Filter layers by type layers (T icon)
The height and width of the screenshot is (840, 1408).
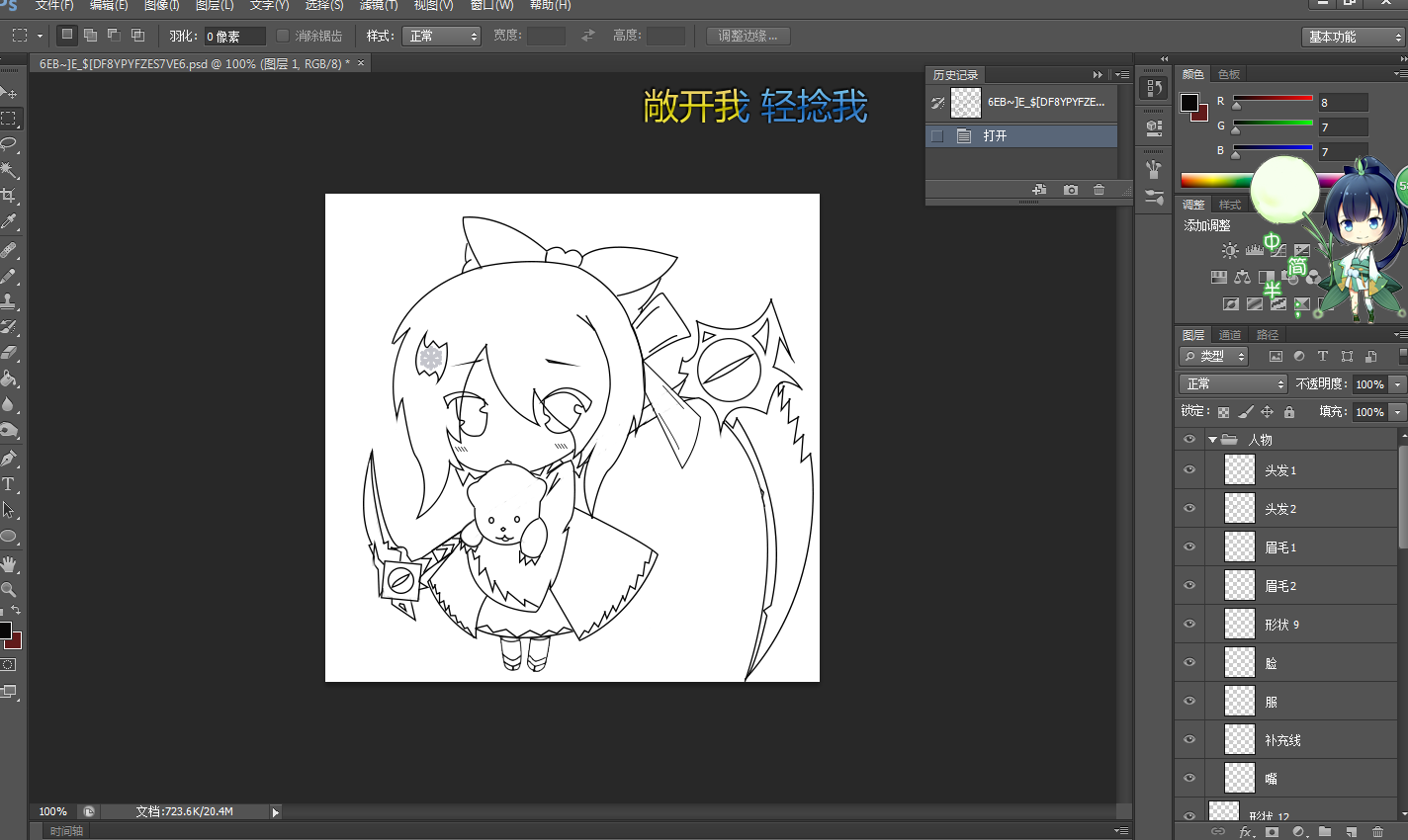pos(1323,357)
